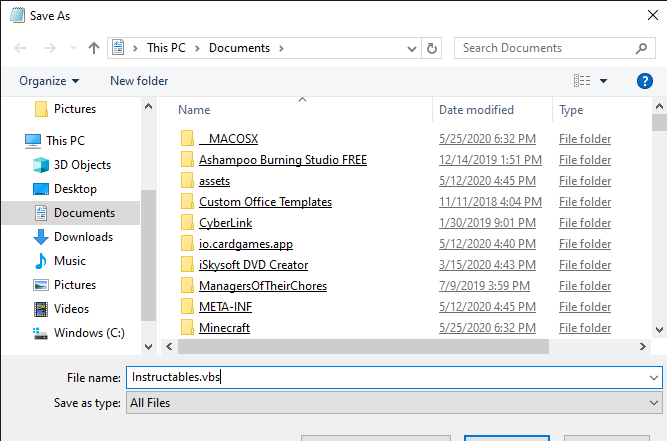Open the Organize menu

[49, 81]
